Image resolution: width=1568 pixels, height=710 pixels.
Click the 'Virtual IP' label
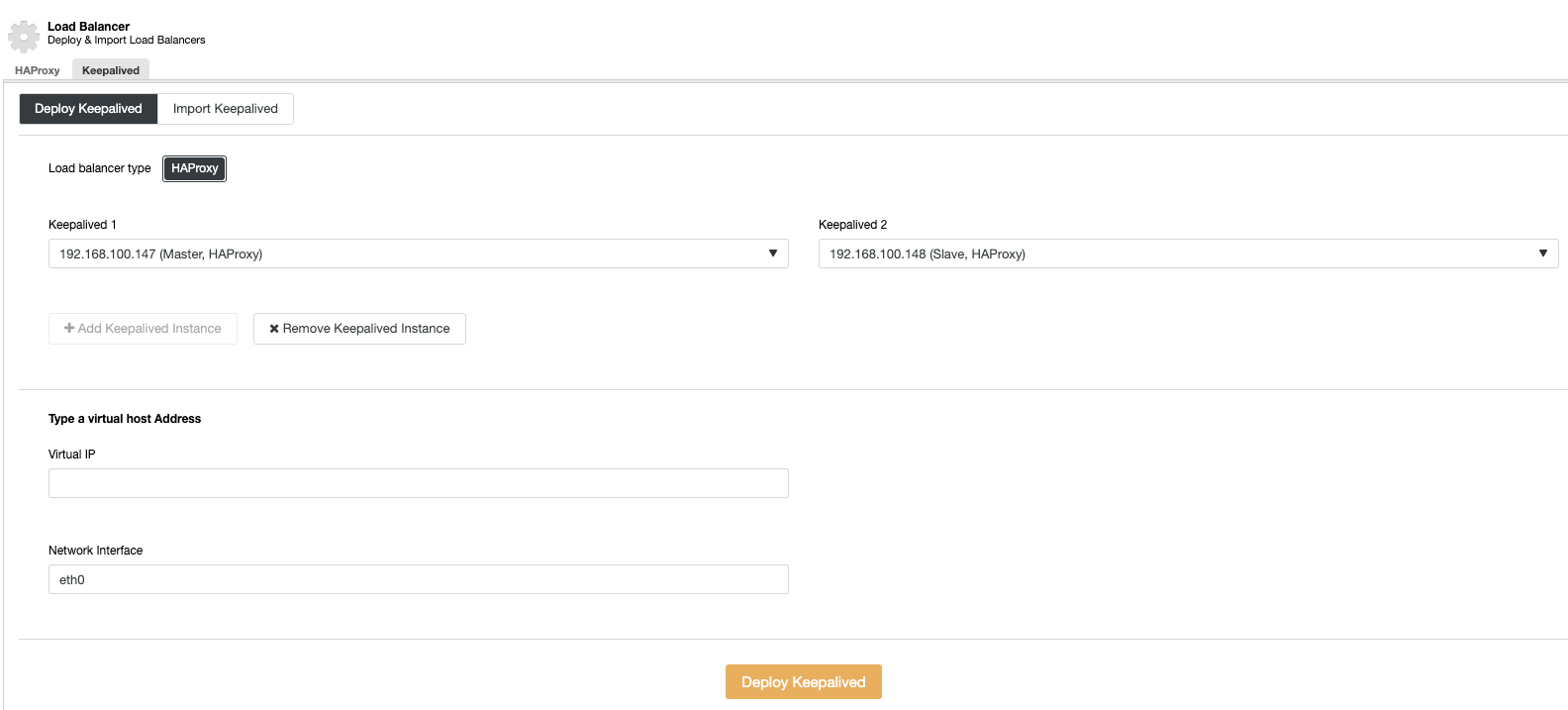72,455
